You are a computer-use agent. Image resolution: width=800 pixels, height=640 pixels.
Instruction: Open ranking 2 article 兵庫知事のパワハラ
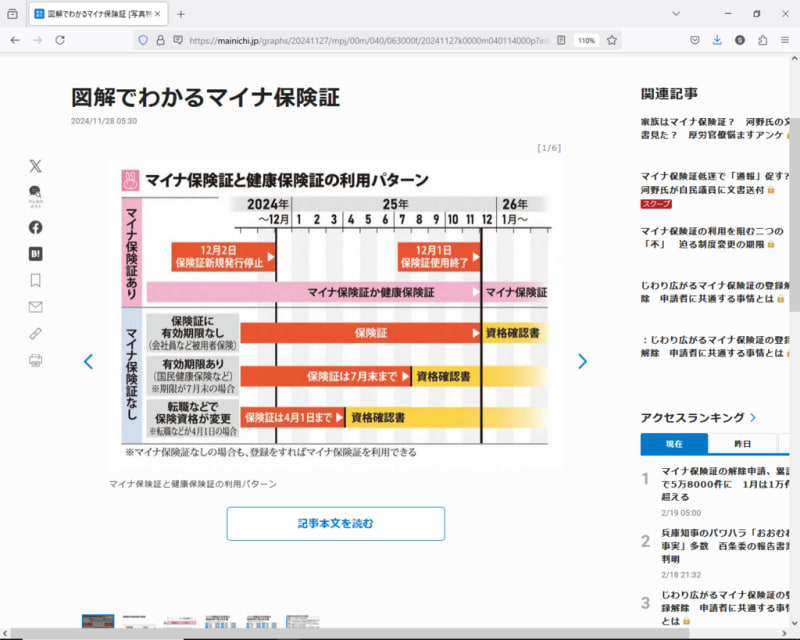pos(726,546)
